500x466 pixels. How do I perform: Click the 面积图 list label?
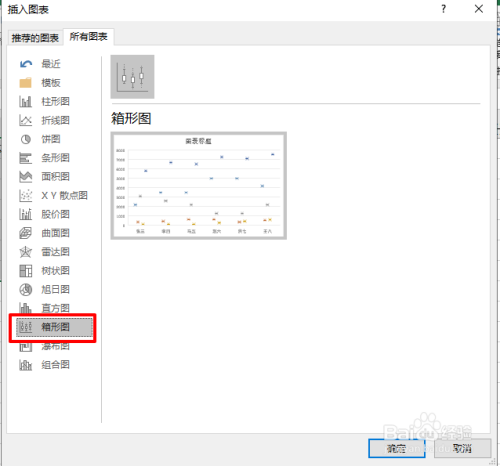pos(55,177)
